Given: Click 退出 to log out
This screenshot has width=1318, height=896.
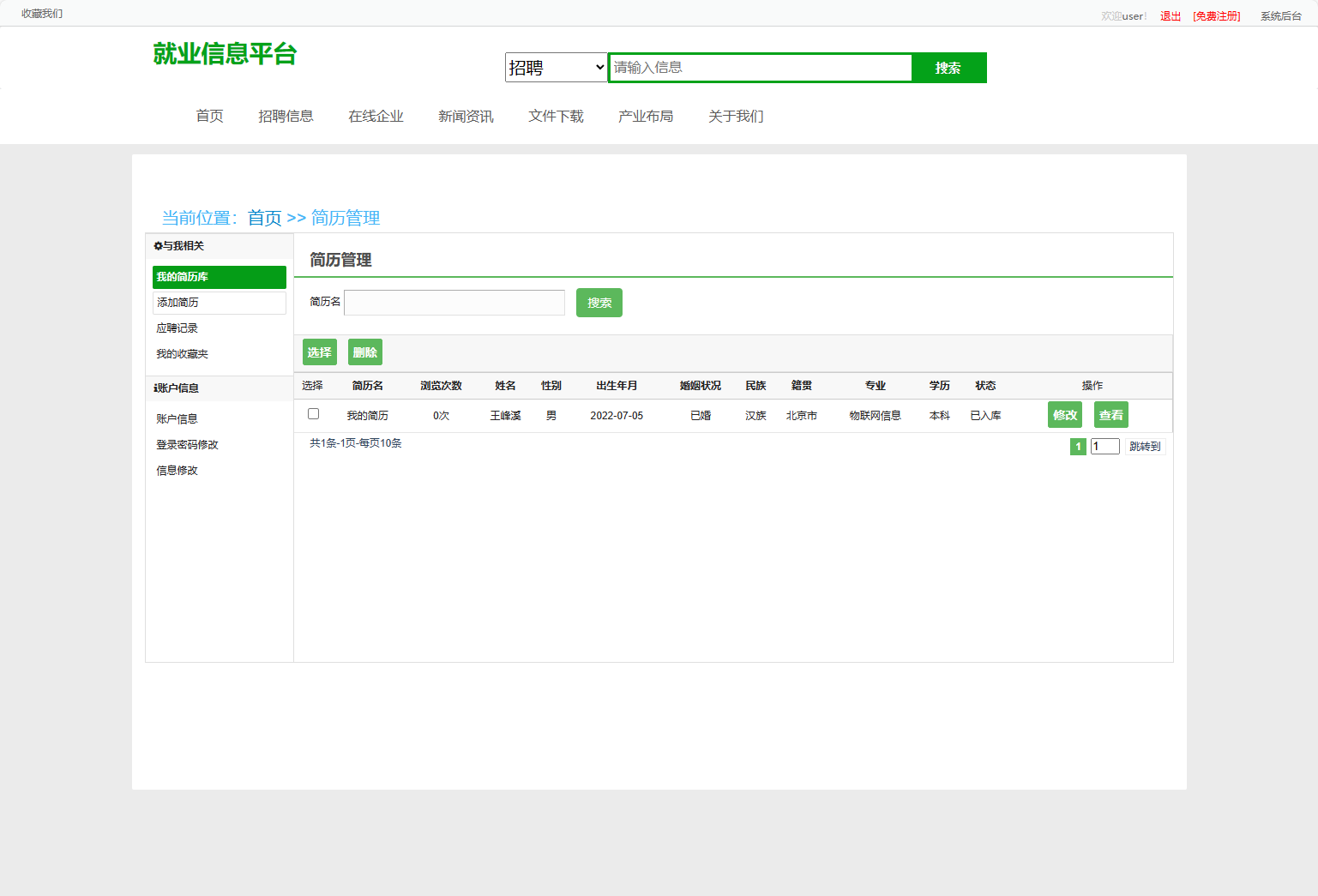Looking at the screenshot, I should [x=1169, y=15].
